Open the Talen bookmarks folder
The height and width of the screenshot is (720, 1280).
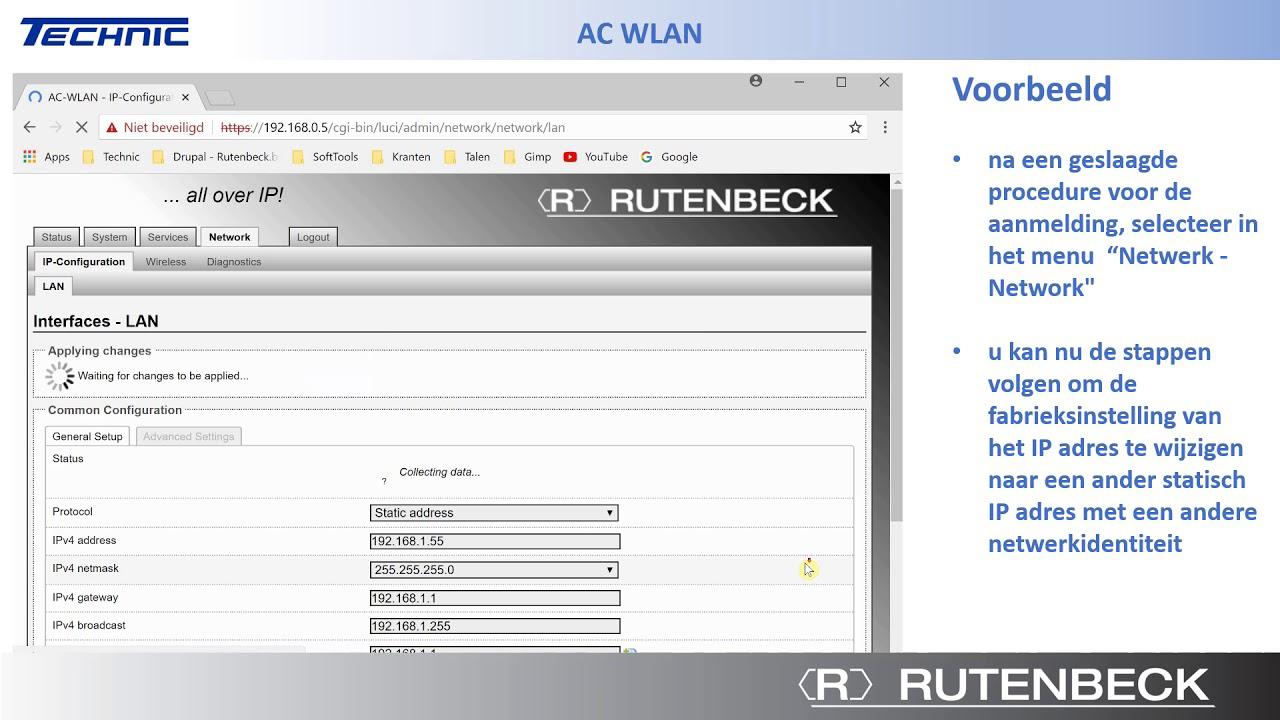click(x=467, y=157)
